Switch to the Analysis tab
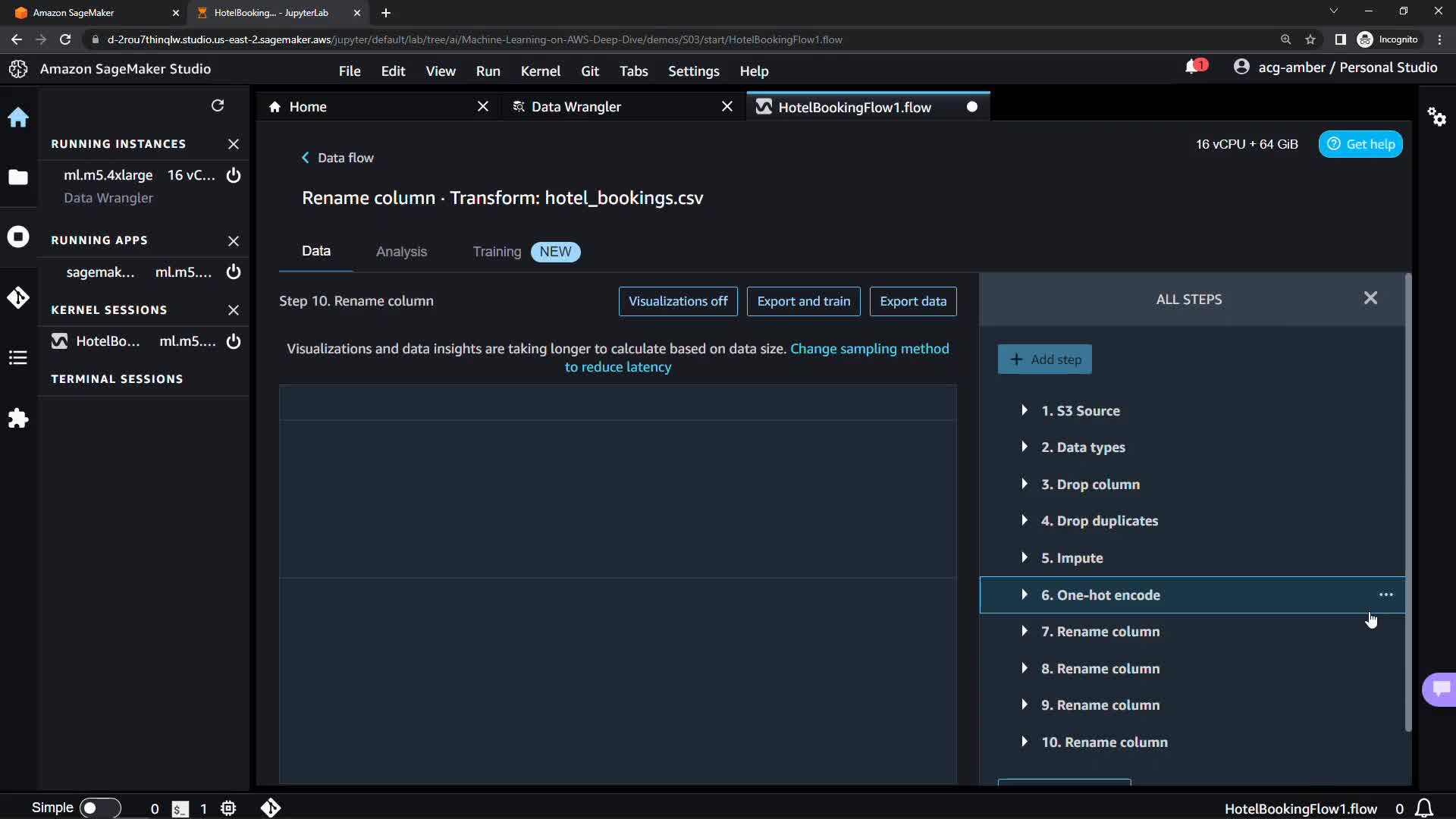1456x819 pixels. pos(401,252)
